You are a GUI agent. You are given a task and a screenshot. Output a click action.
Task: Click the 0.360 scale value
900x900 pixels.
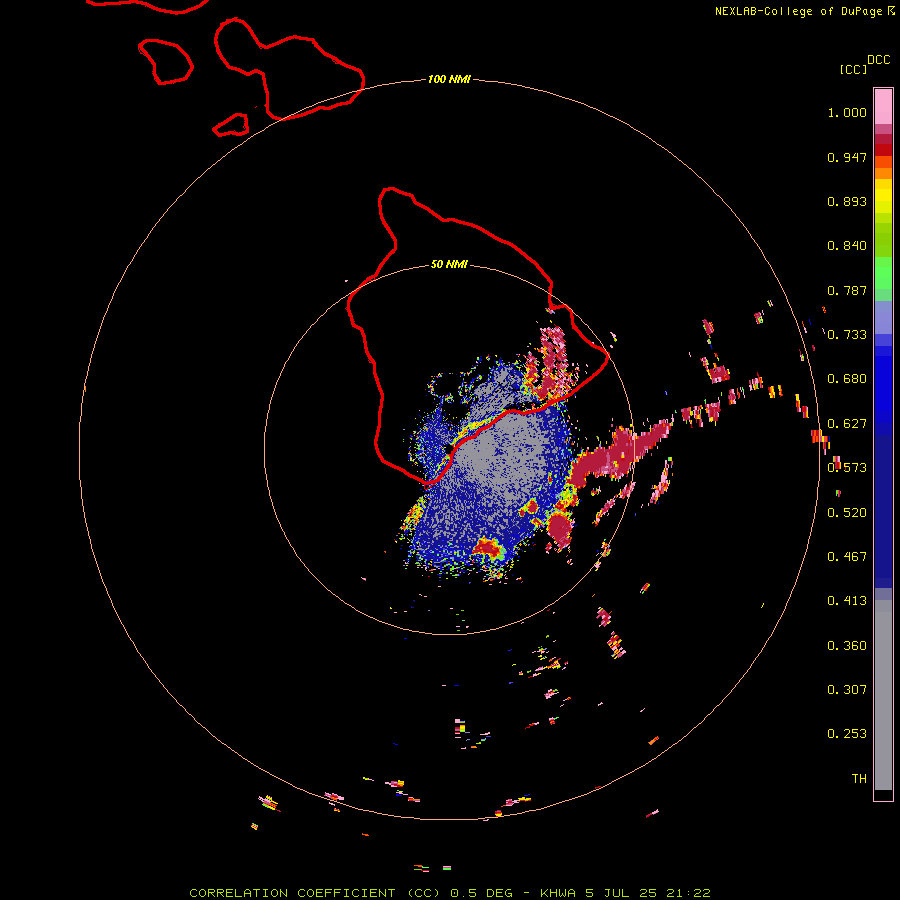click(847, 646)
